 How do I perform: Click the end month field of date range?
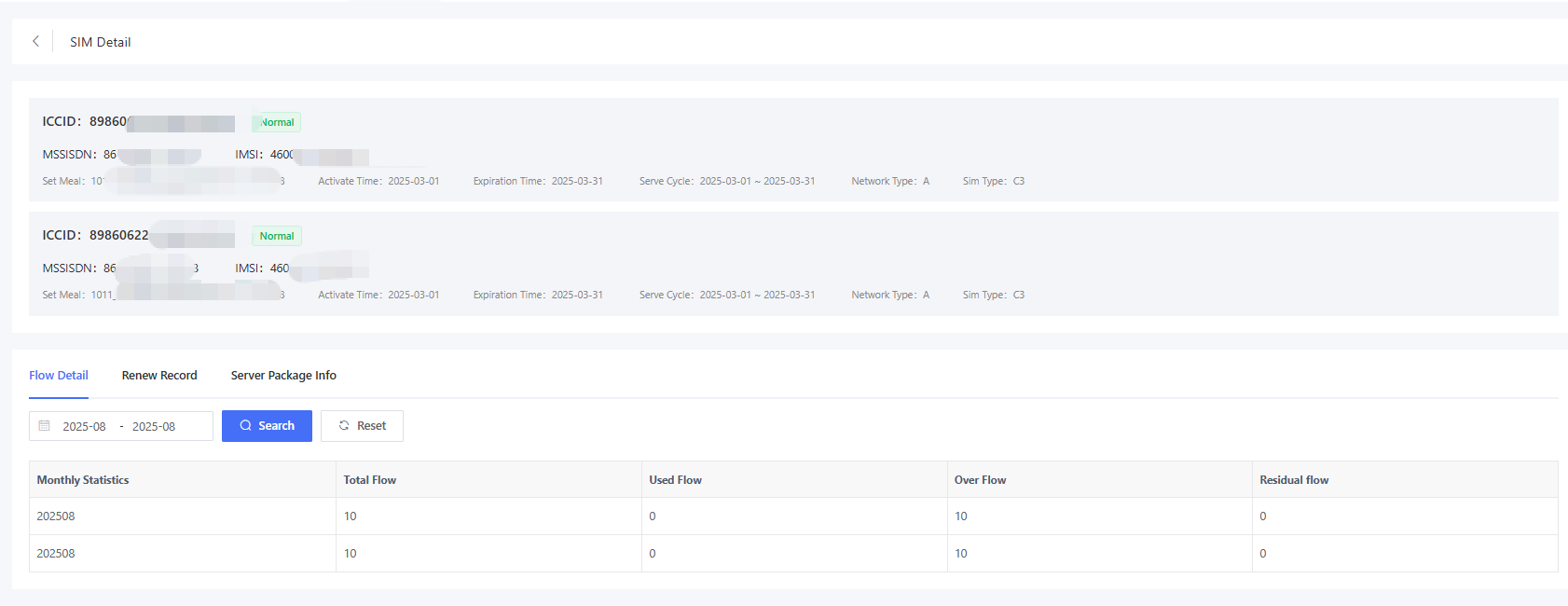point(154,426)
